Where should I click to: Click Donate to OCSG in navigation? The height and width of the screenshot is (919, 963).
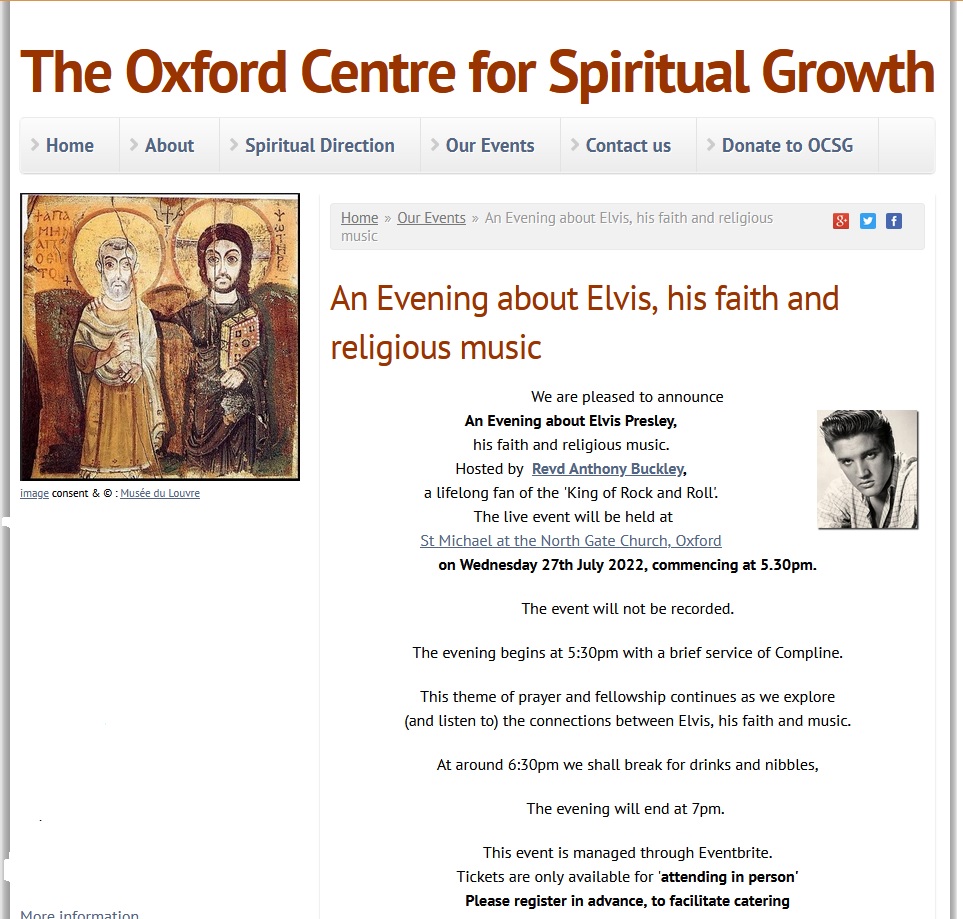[787, 145]
